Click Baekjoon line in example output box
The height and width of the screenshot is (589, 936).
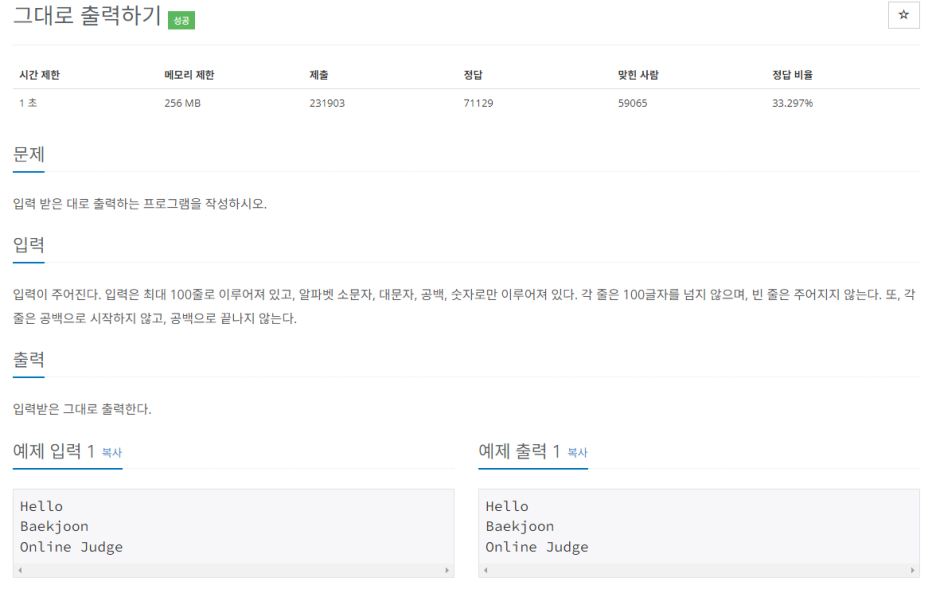pyautogui.click(x=520, y=526)
